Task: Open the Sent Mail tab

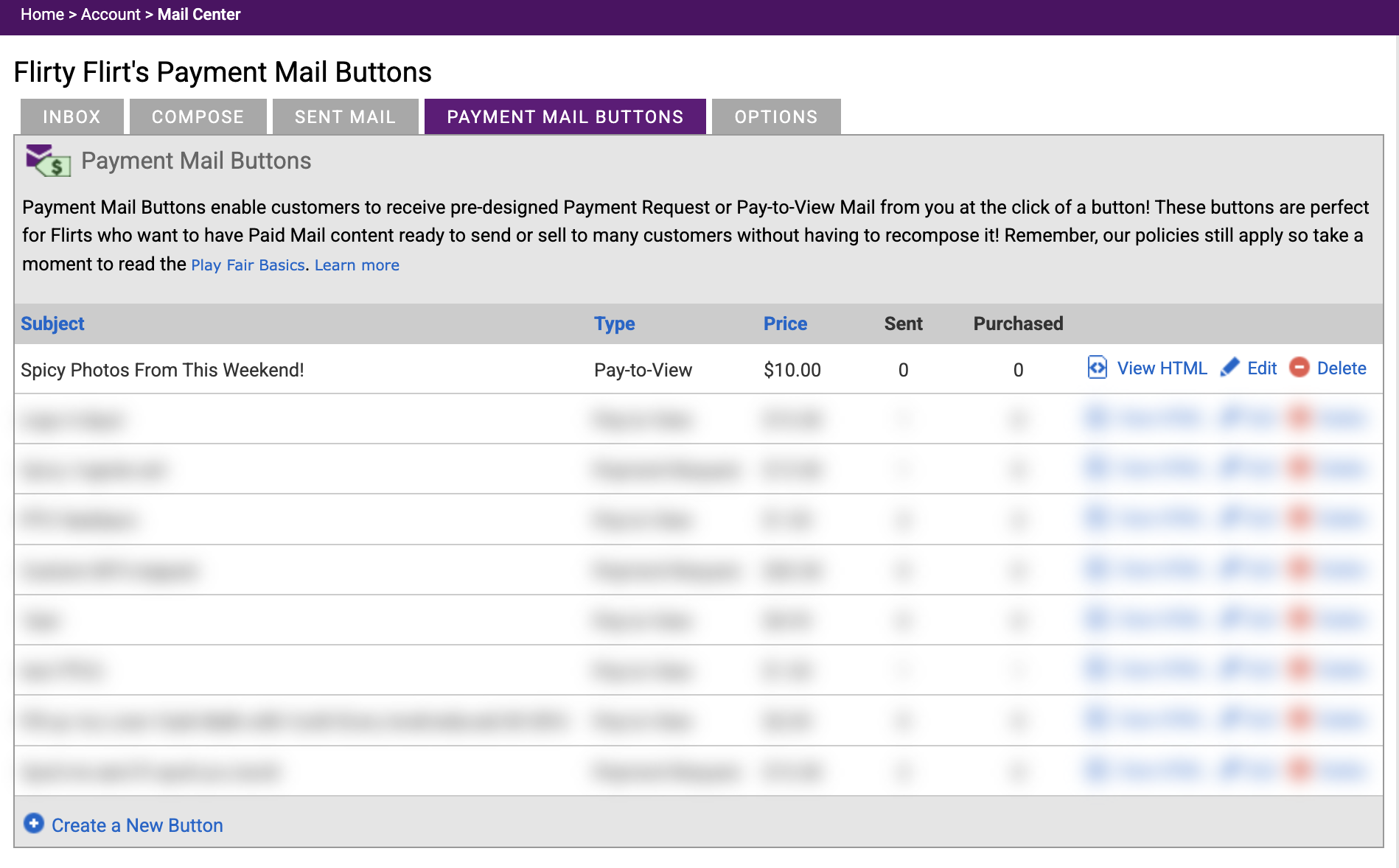Action: tap(345, 116)
